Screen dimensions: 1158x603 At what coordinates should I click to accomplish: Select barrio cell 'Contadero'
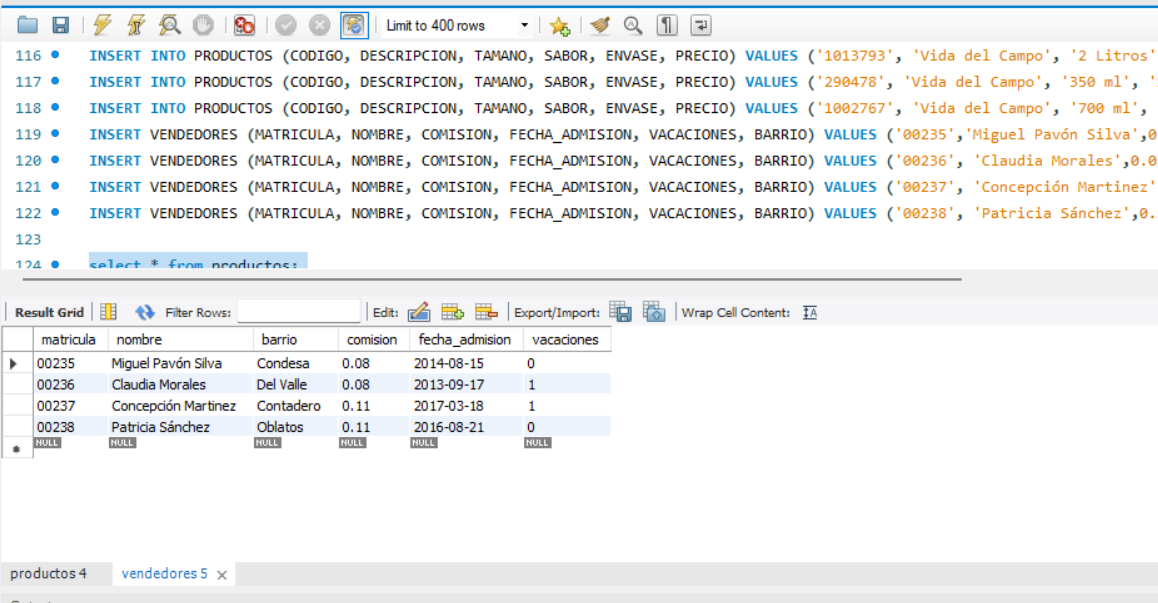(x=296, y=406)
